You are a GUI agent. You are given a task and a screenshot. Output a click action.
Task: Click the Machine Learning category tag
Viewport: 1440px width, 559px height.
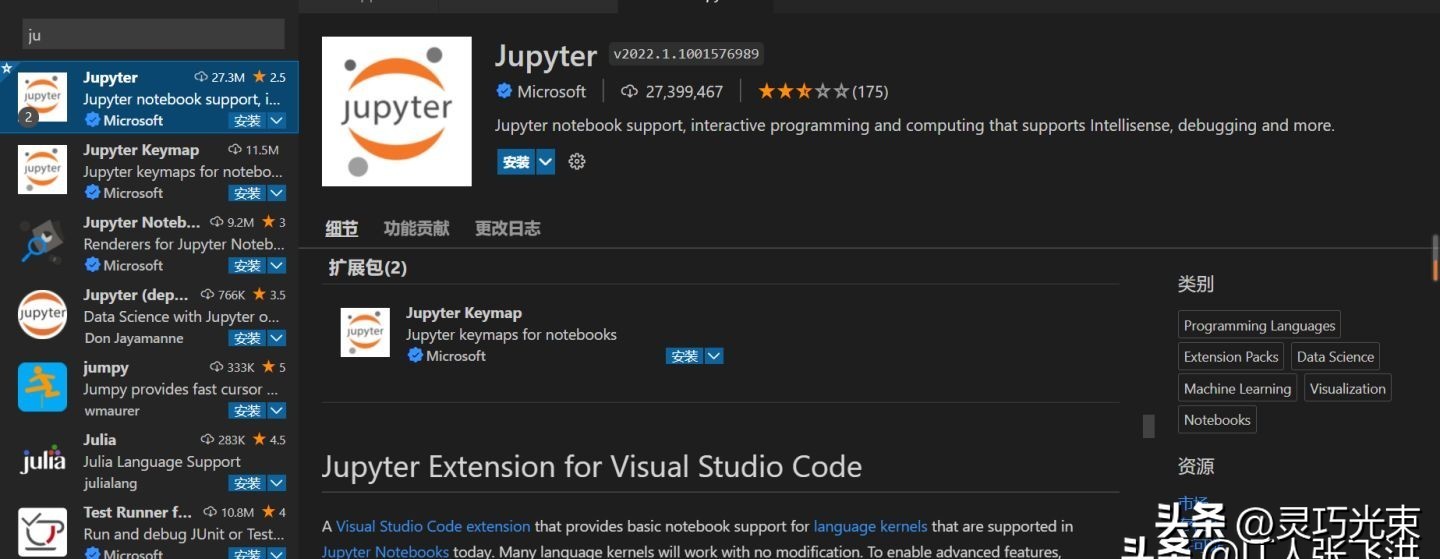pyautogui.click(x=1237, y=389)
